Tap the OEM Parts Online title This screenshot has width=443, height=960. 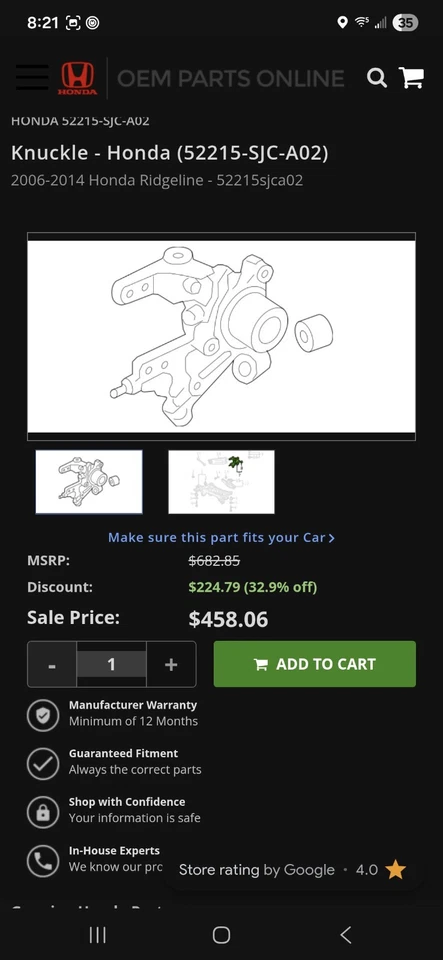[230, 78]
